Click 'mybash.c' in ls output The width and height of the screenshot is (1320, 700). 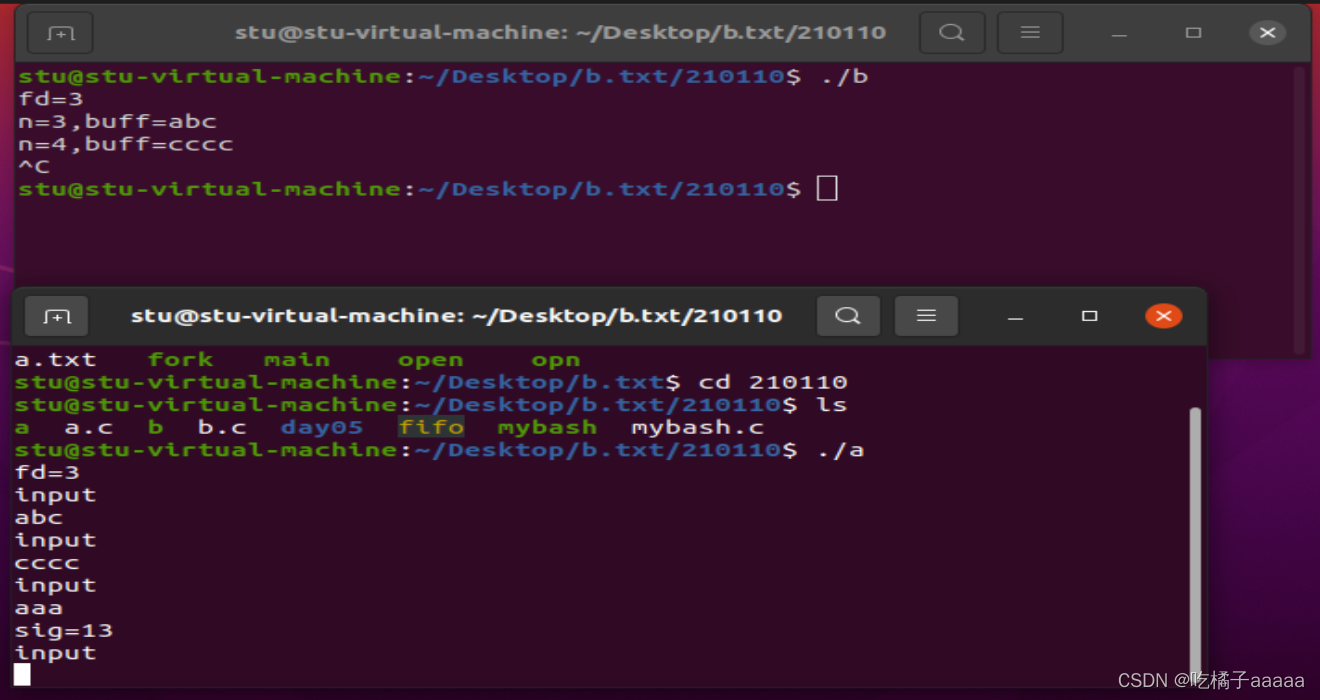pos(697,428)
